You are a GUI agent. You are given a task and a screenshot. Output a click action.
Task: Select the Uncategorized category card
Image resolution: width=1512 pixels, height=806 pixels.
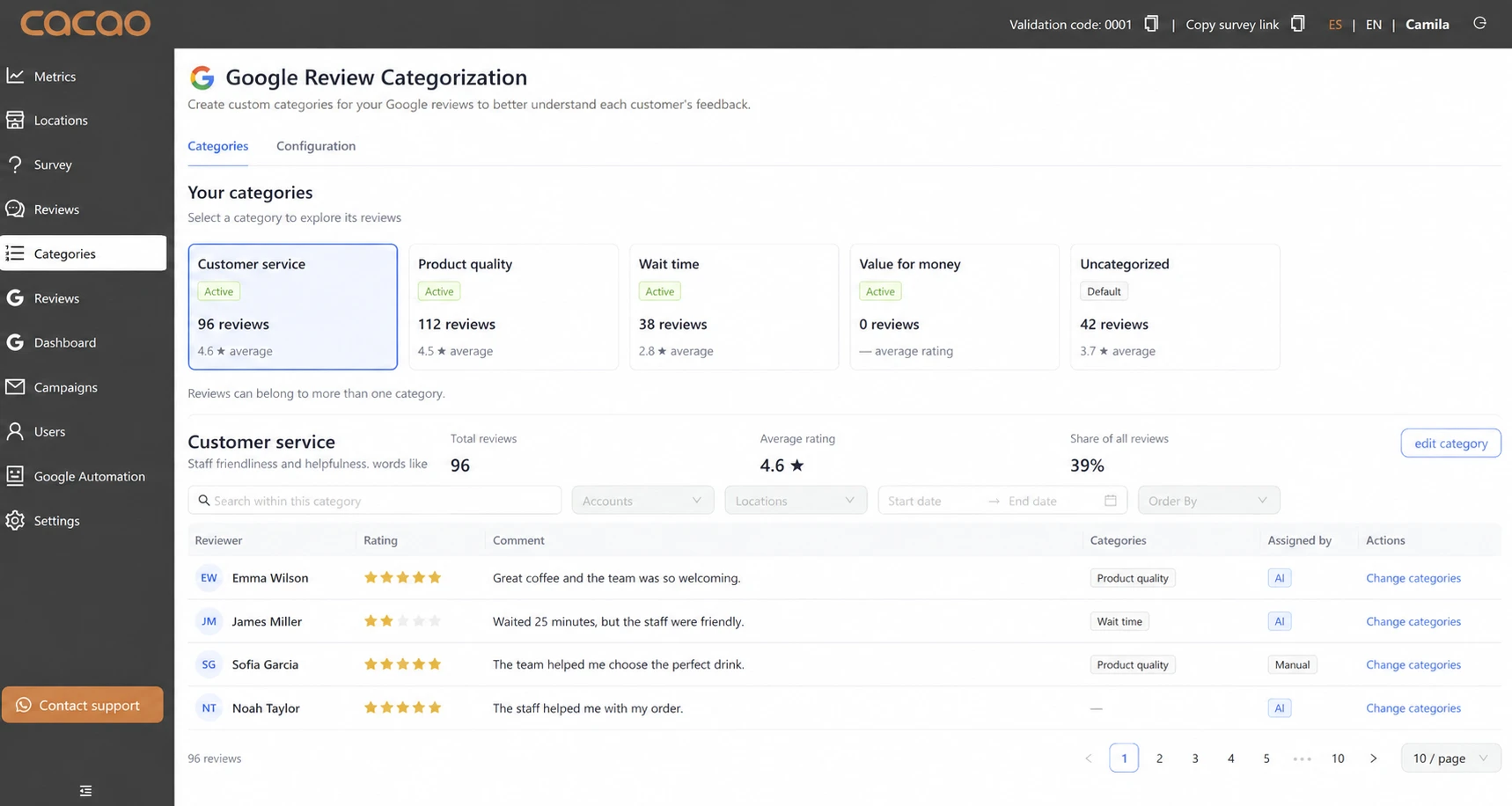(1175, 306)
